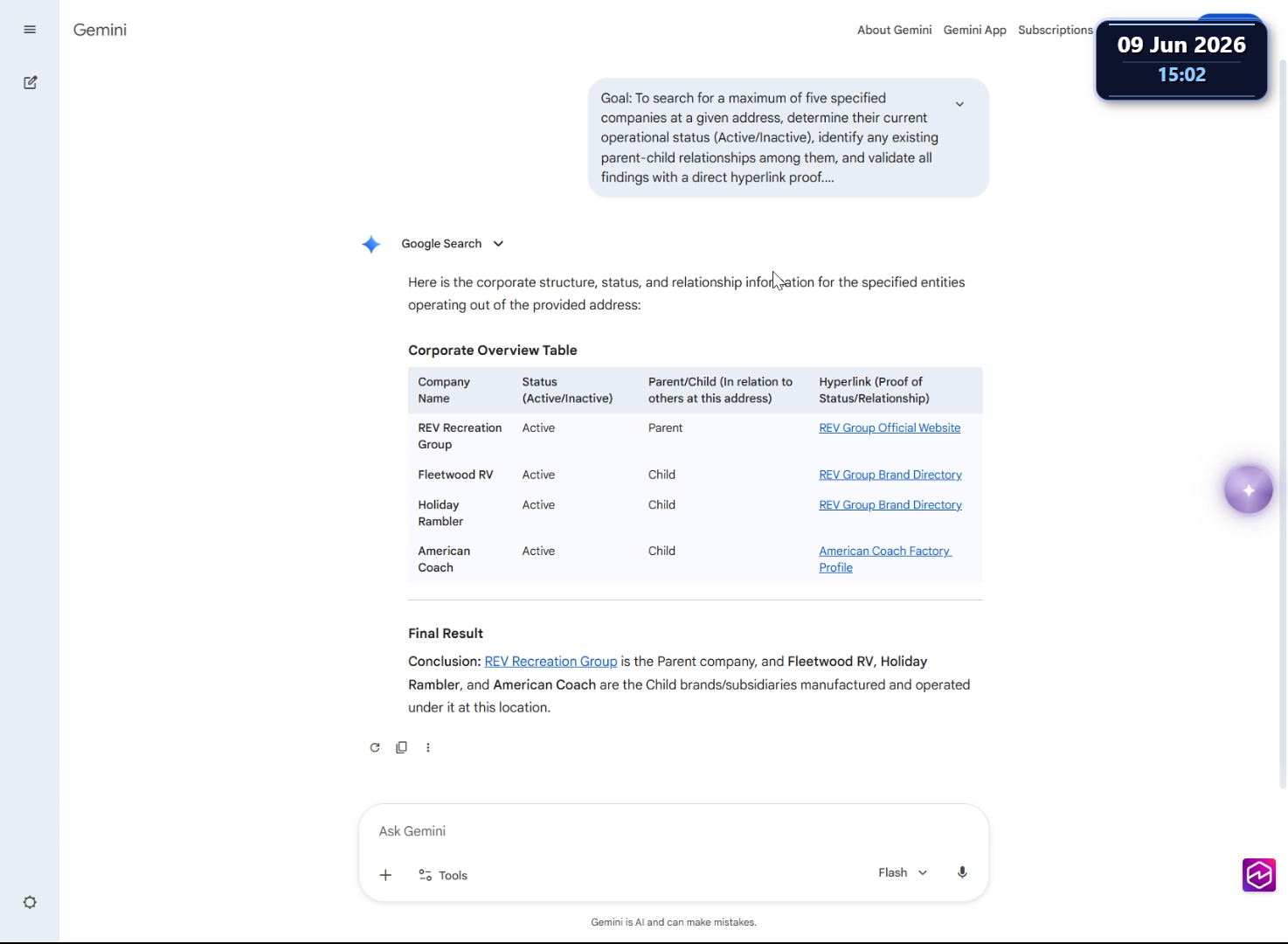The image size is (1288, 944).
Task: Expand the user prompt with the chevron
Action: tap(959, 104)
